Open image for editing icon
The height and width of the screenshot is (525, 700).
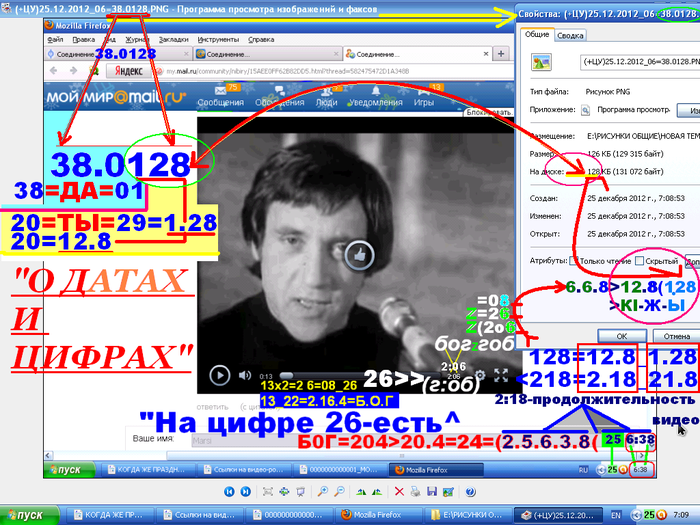point(448,492)
